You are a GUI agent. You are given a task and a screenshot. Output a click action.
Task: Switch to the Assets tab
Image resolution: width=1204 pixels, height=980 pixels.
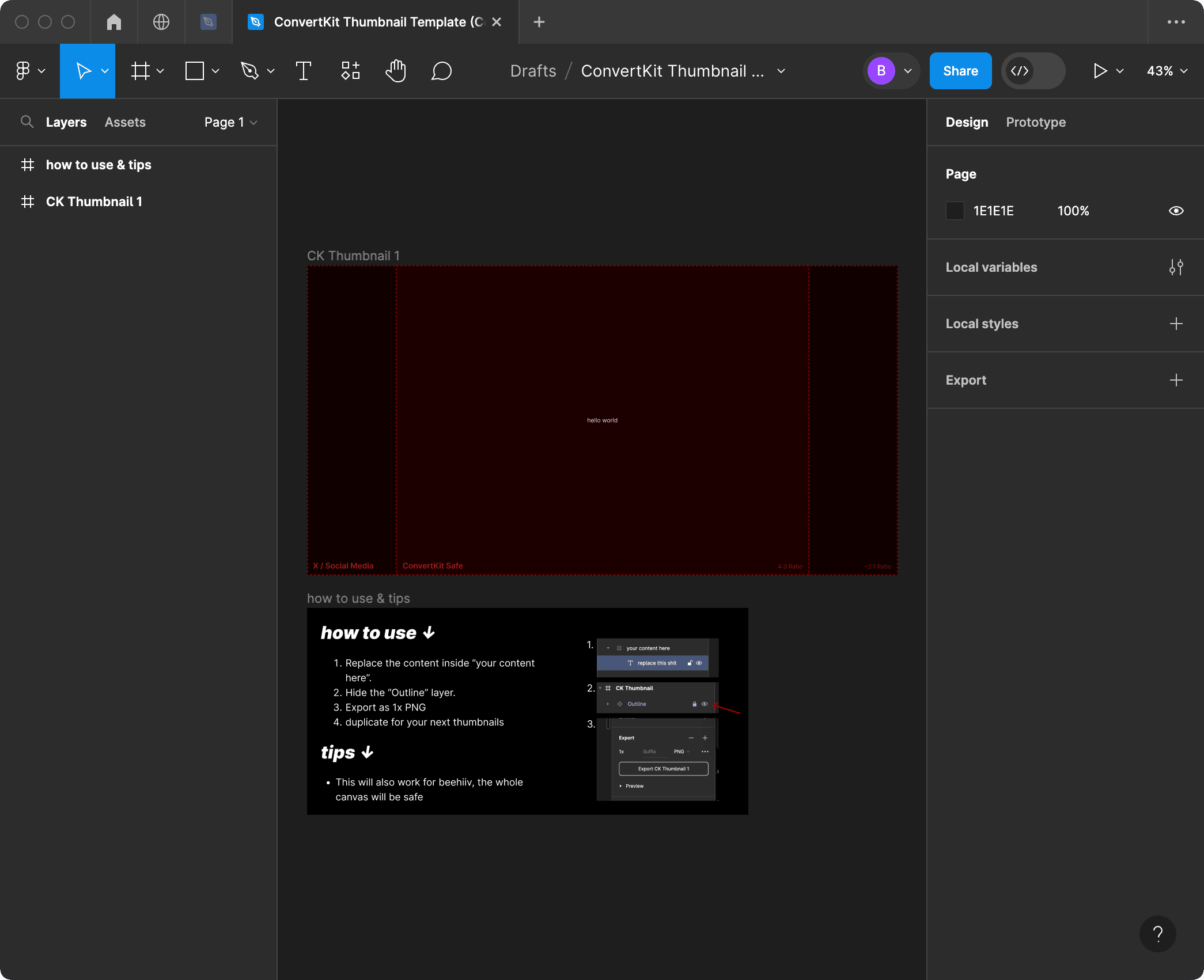tap(125, 122)
